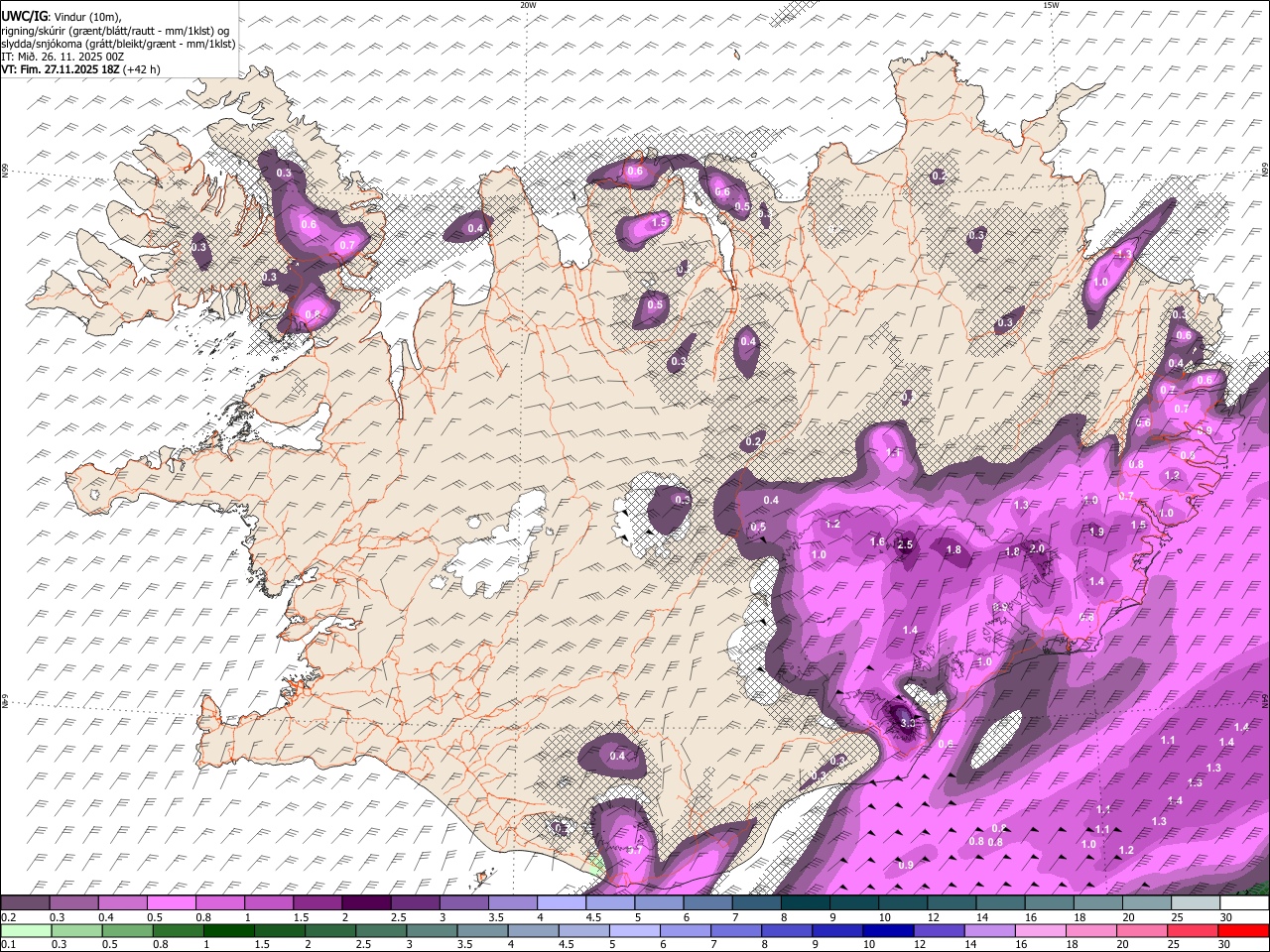The image size is (1270, 952).
Task: Click the red swatch labeled 30 in the lower legend row
Action: coord(1244,930)
